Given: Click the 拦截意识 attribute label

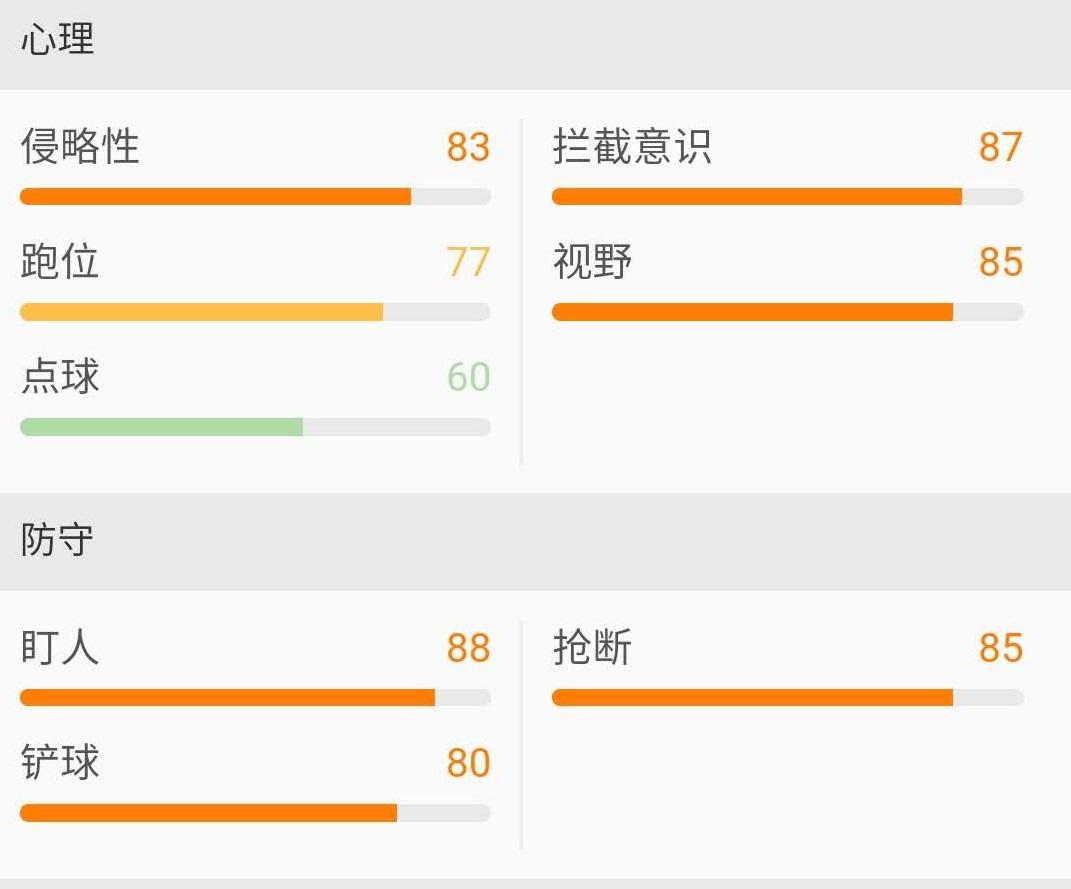Looking at the screenshot, I should pos(632,147).
